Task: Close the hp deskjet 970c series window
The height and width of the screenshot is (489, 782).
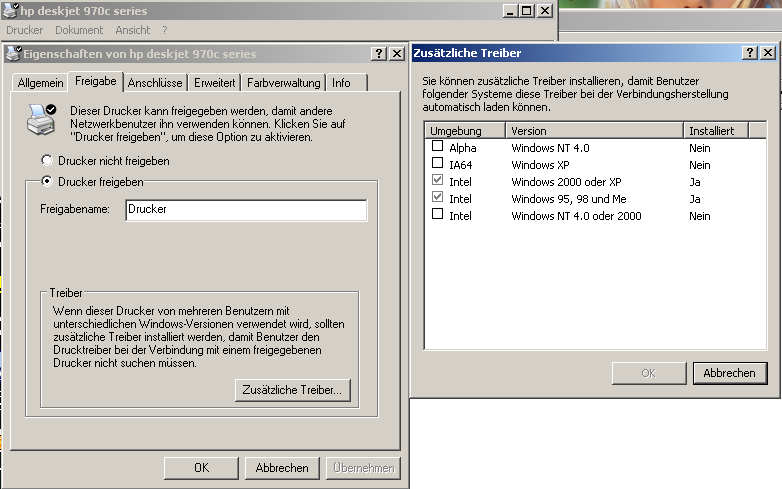Action: [x=545, y=11]
